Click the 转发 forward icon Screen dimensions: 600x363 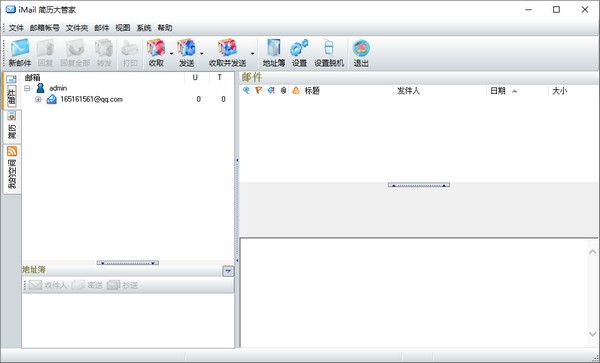coord(104,53)
